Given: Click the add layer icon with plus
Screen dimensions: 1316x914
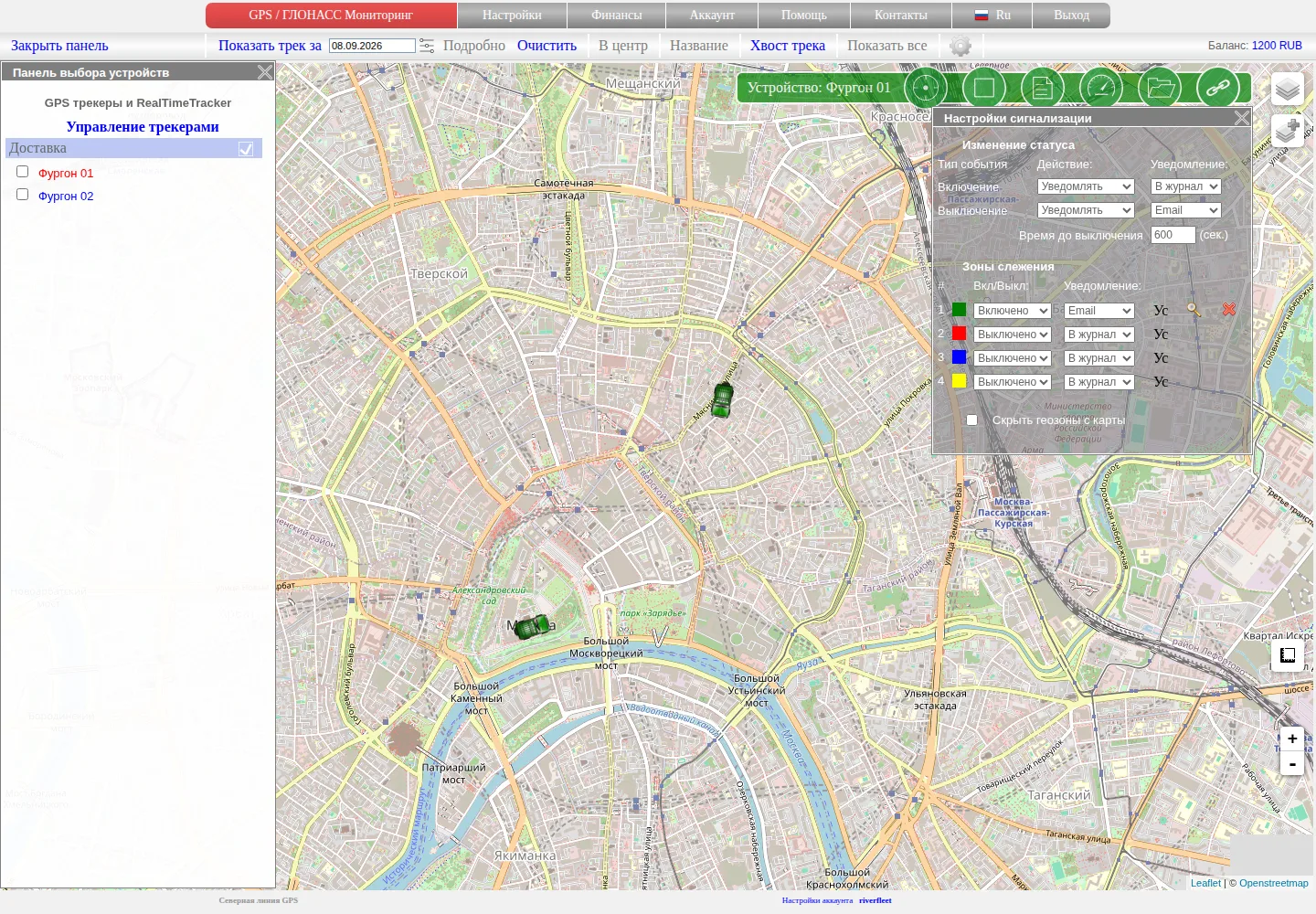Looking at the screenshot, I should pyautogui.click(x=1287, y=131).
